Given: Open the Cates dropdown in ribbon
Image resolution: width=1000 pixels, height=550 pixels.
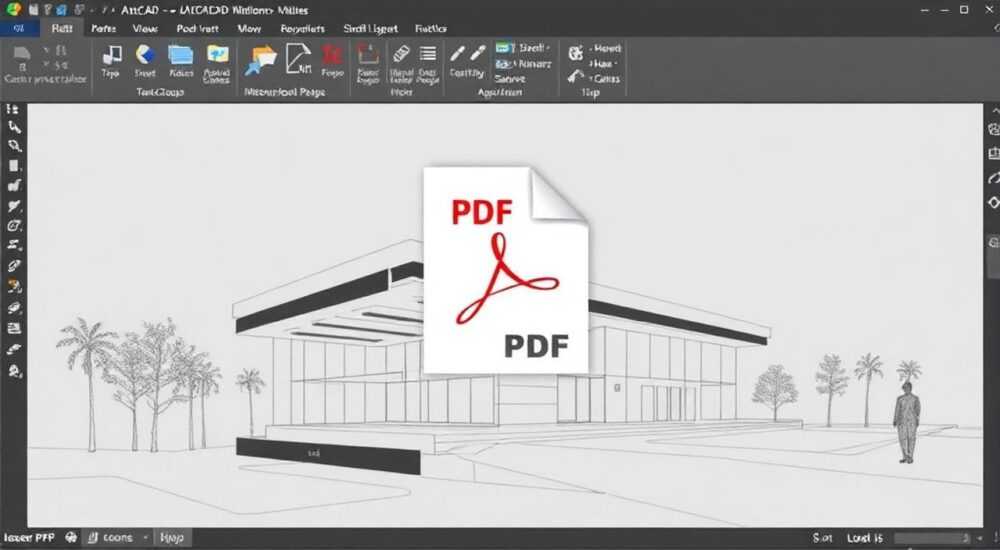Looking at the screenshot, I should click(606, 78).
